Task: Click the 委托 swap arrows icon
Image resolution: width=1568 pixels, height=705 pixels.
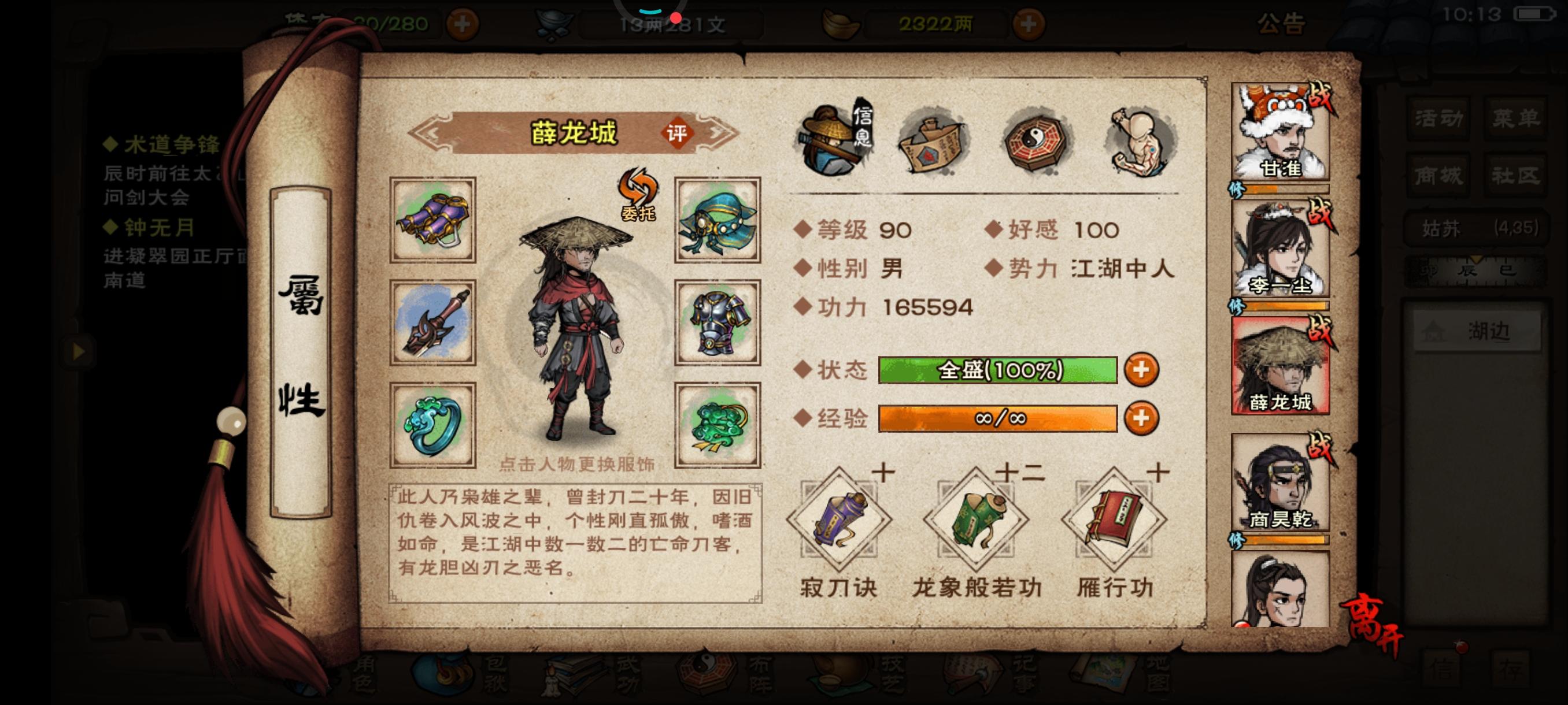Action: point(638,194)
